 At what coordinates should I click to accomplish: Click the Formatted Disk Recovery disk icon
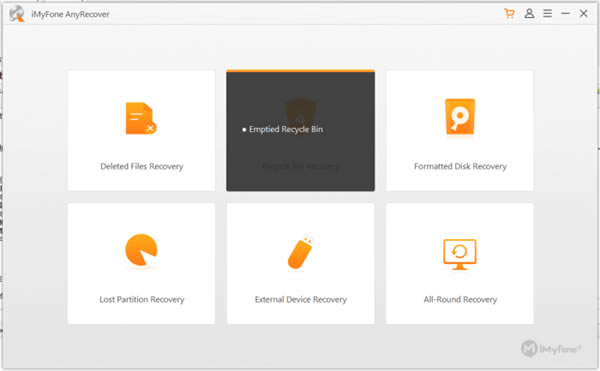coord(460,117)
